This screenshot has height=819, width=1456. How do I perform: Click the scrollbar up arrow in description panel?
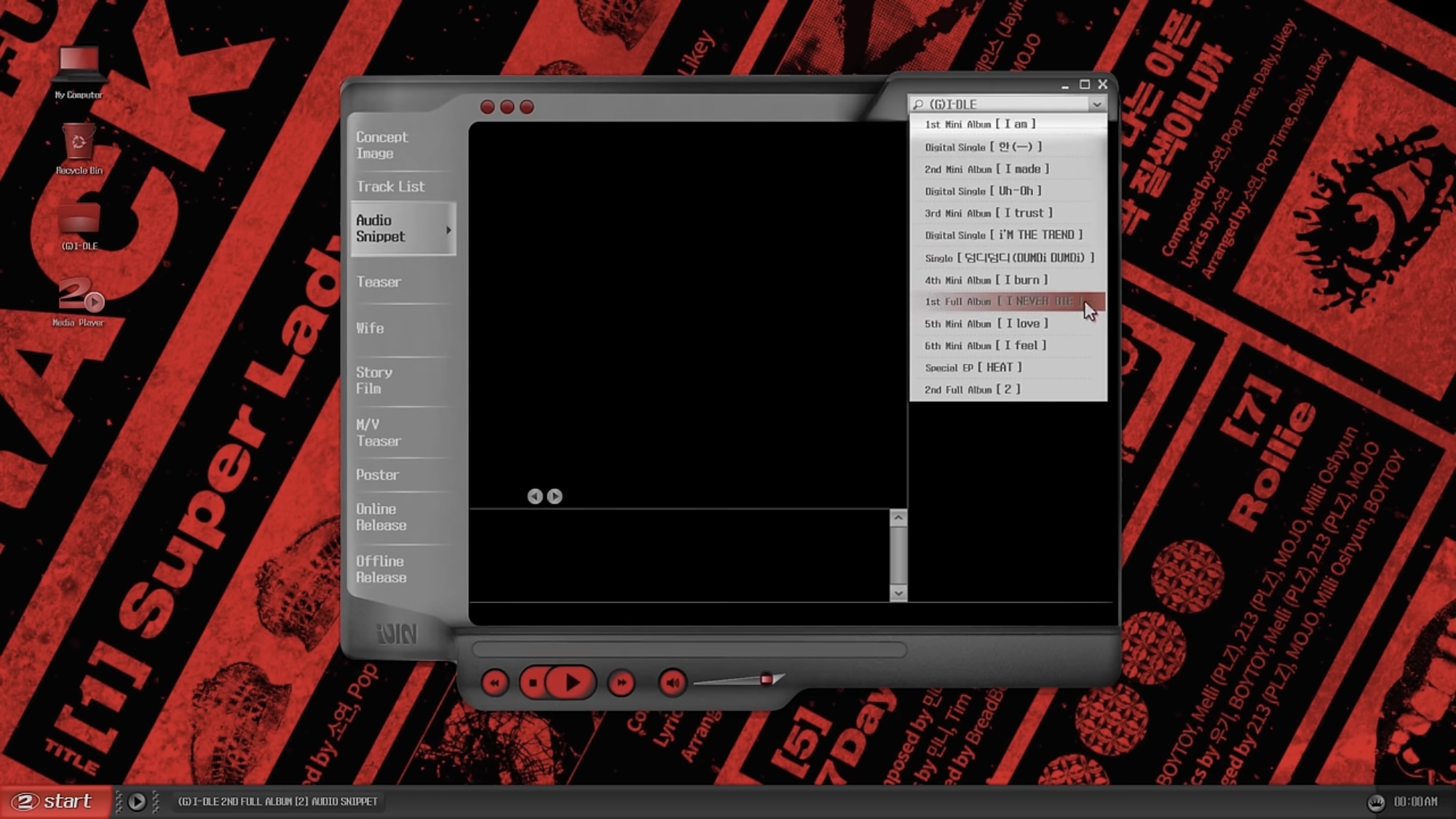898,518
